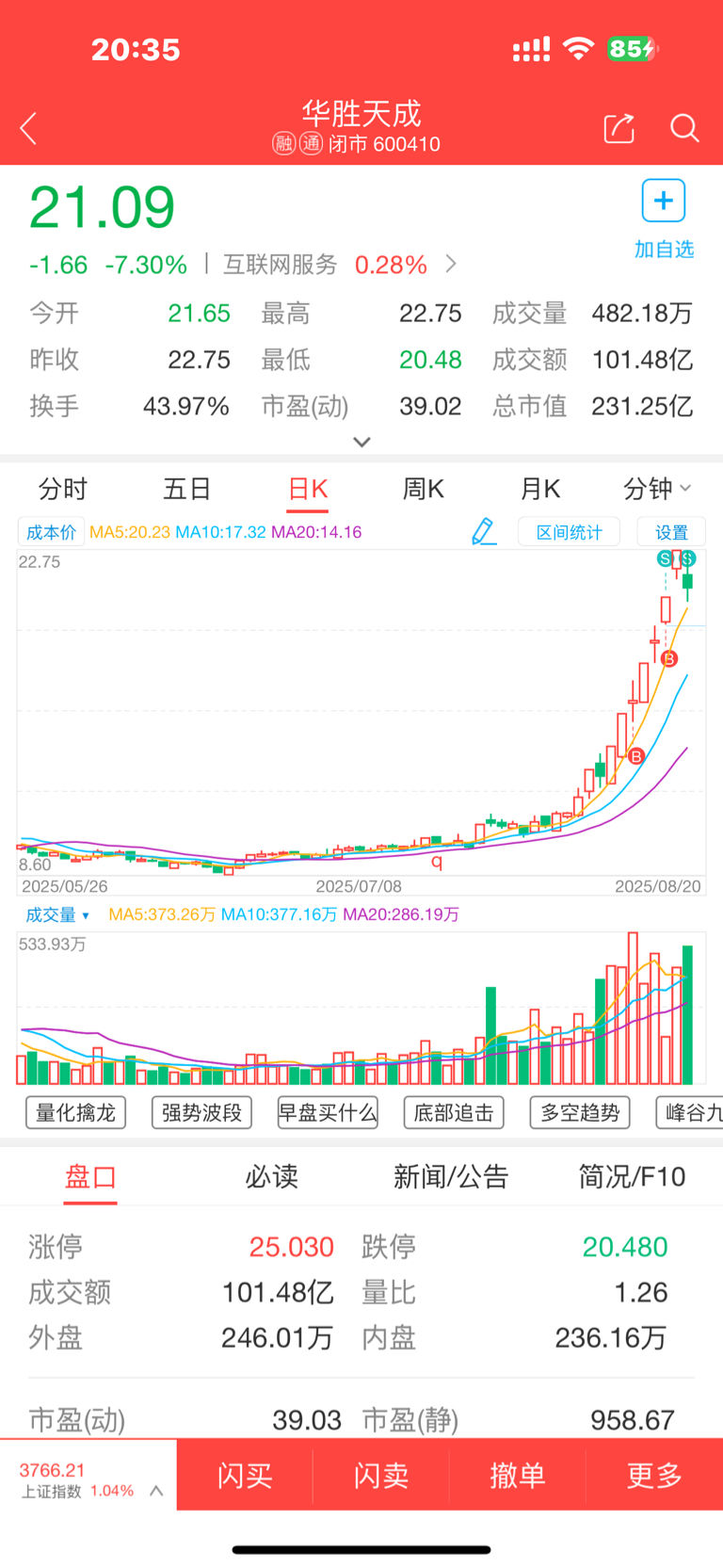This screenshot has width=723, height=1568.
Task: Expand more quote details chevron
Action: click(x=361, y=442)
